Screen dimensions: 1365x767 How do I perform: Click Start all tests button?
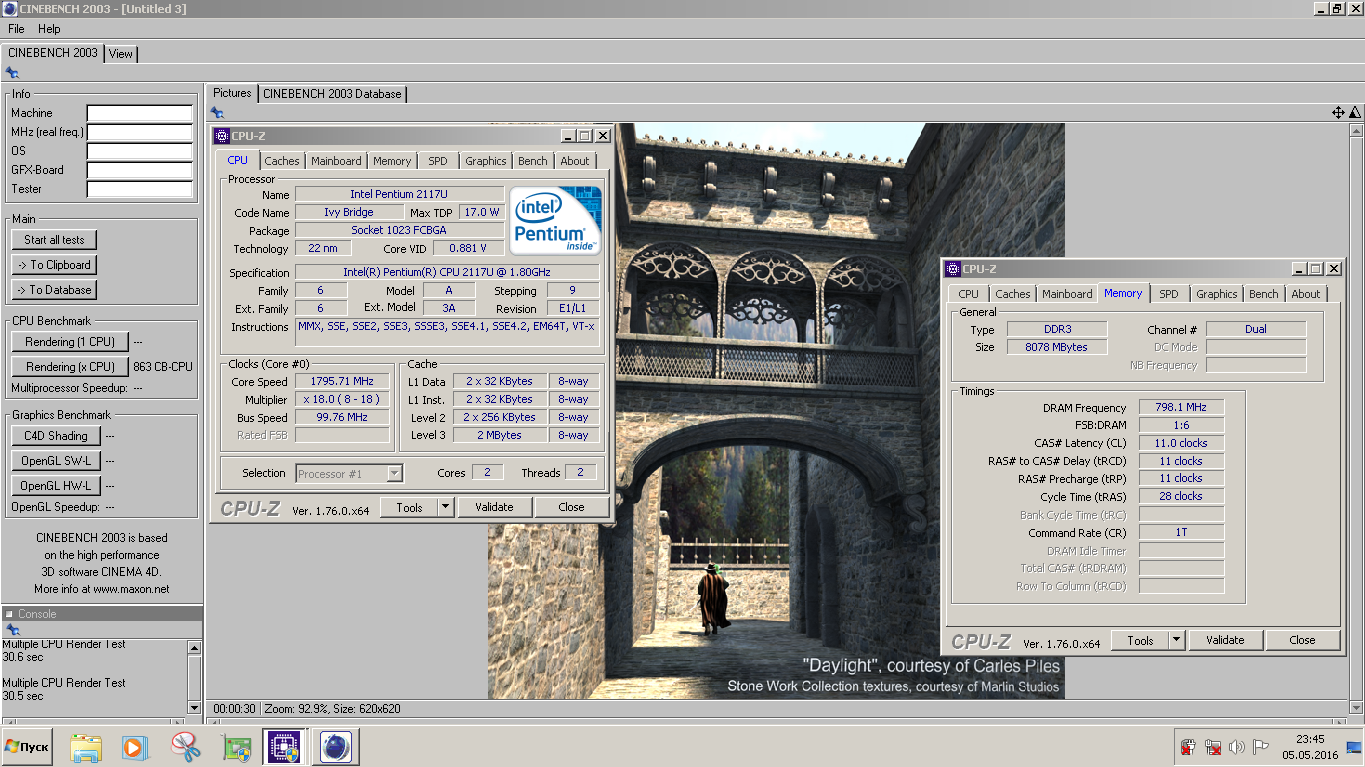coord(55,240)
